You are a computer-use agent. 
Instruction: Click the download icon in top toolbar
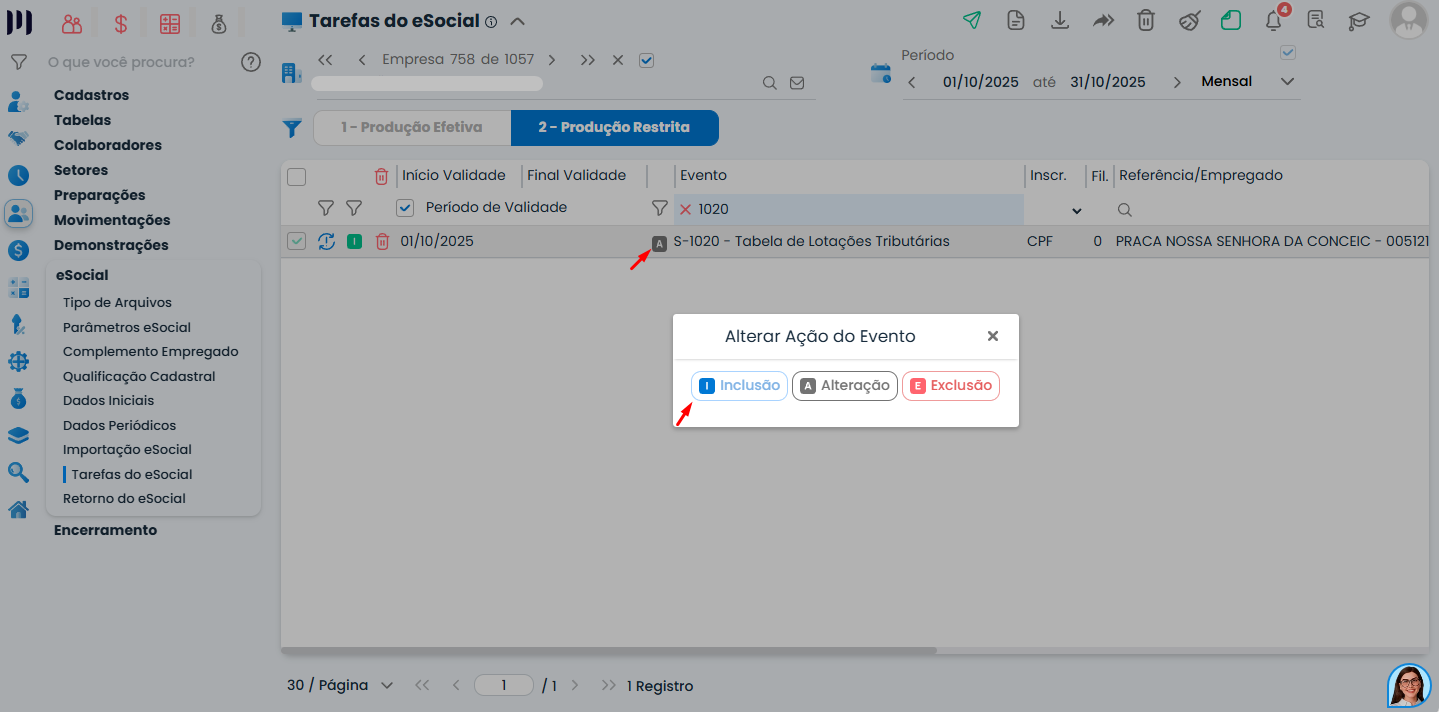pyautogui.click(x=1060, y=20)
